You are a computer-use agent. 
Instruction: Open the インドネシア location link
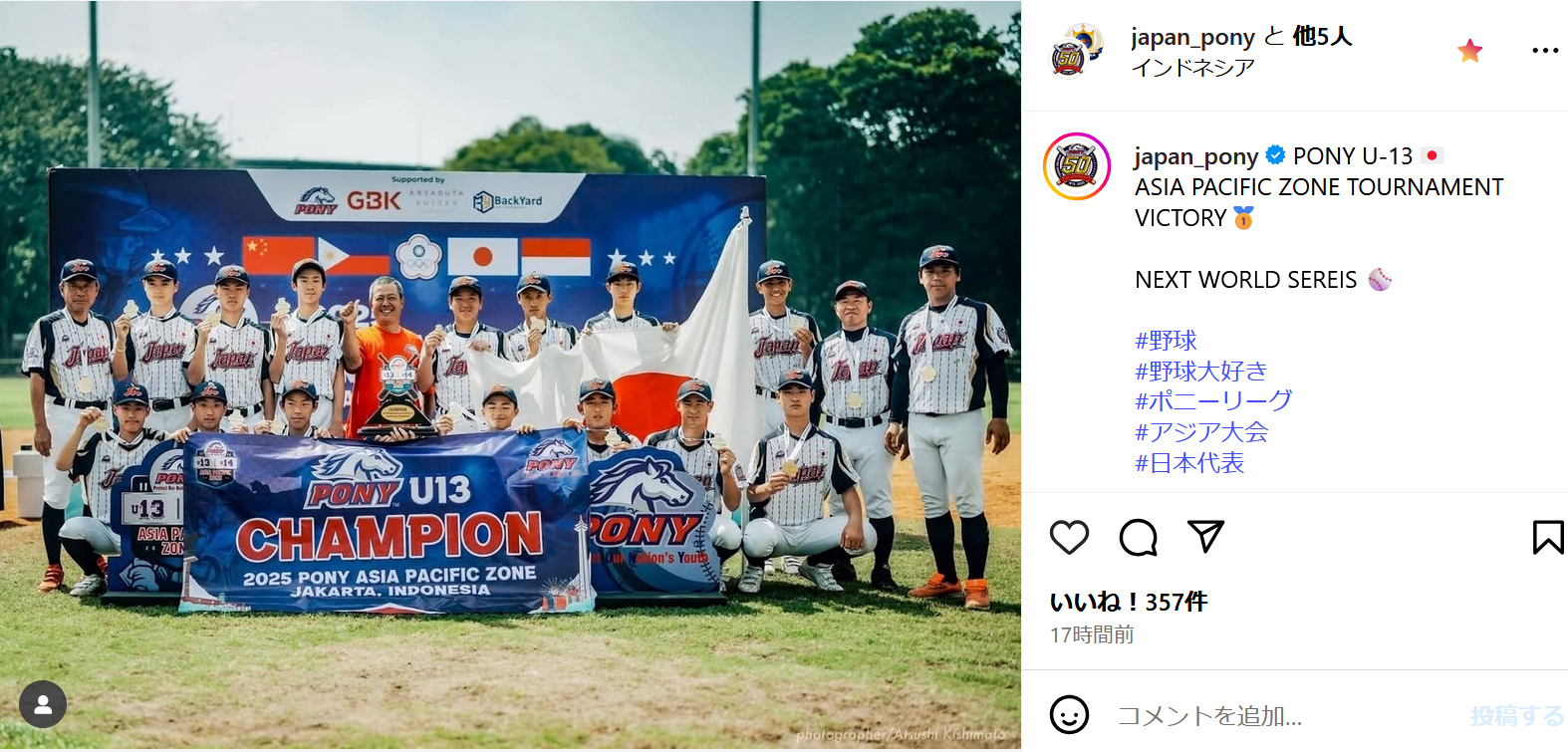point(1192,68)
